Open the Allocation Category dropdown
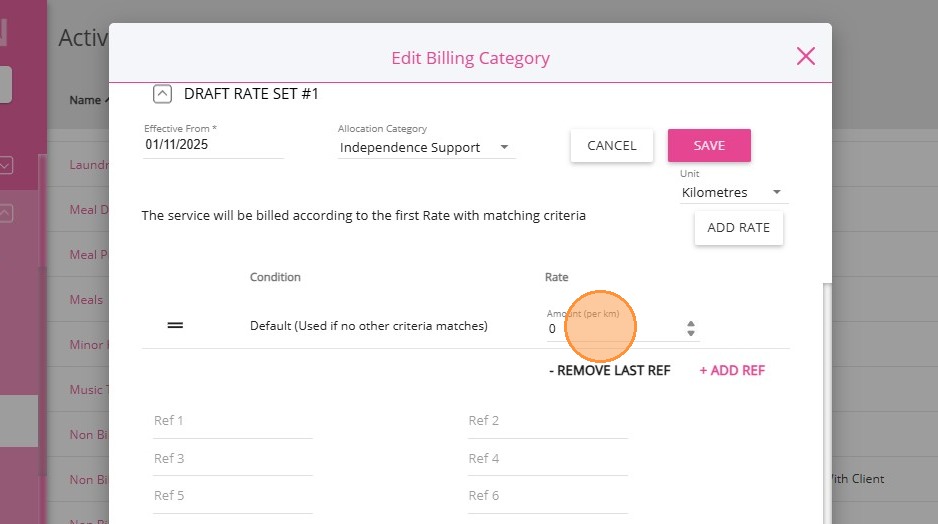938x524 pixels. pos(426,148)
